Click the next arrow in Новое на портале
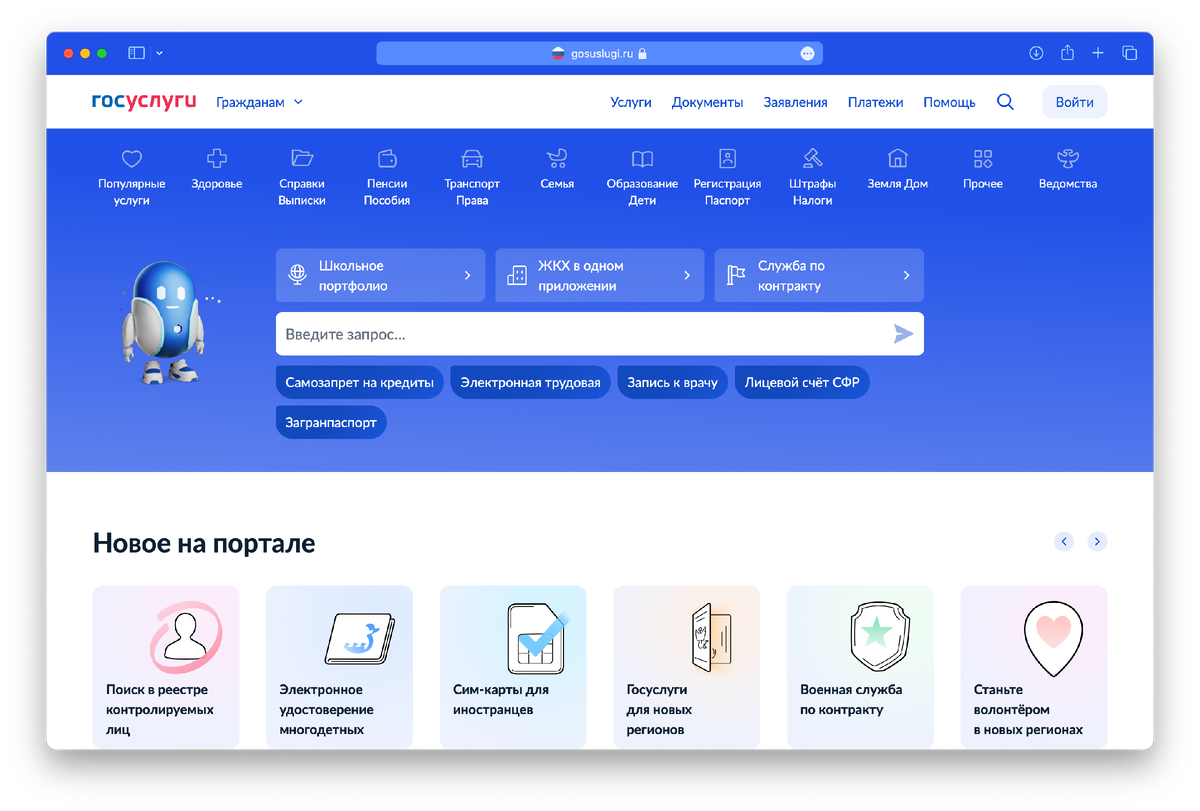Image resolution: width=1200 pixels, height=811 pixels. (1097, 541)
